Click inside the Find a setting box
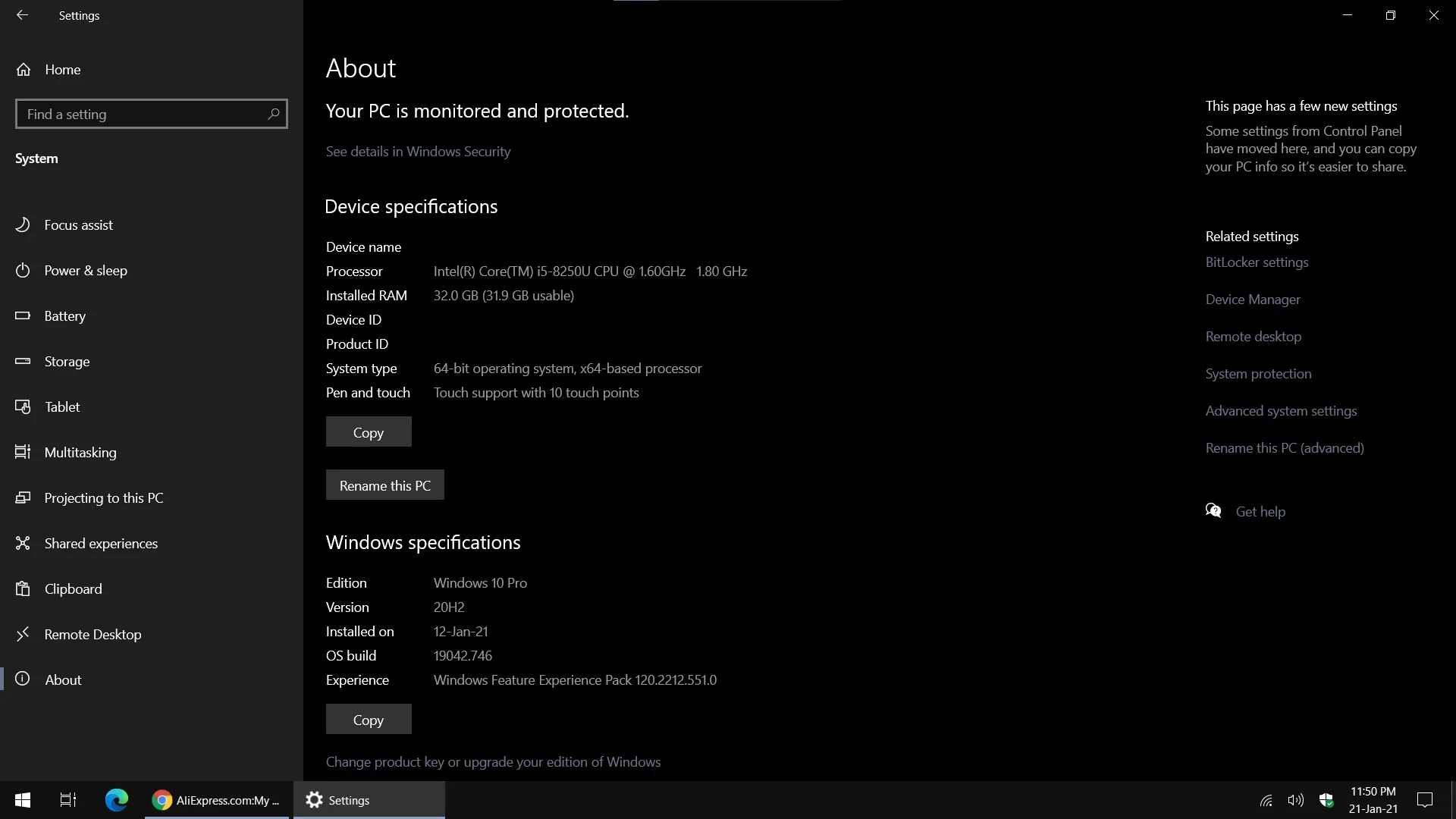Screen dimensions: 1456x819 [x=144, y=114]
